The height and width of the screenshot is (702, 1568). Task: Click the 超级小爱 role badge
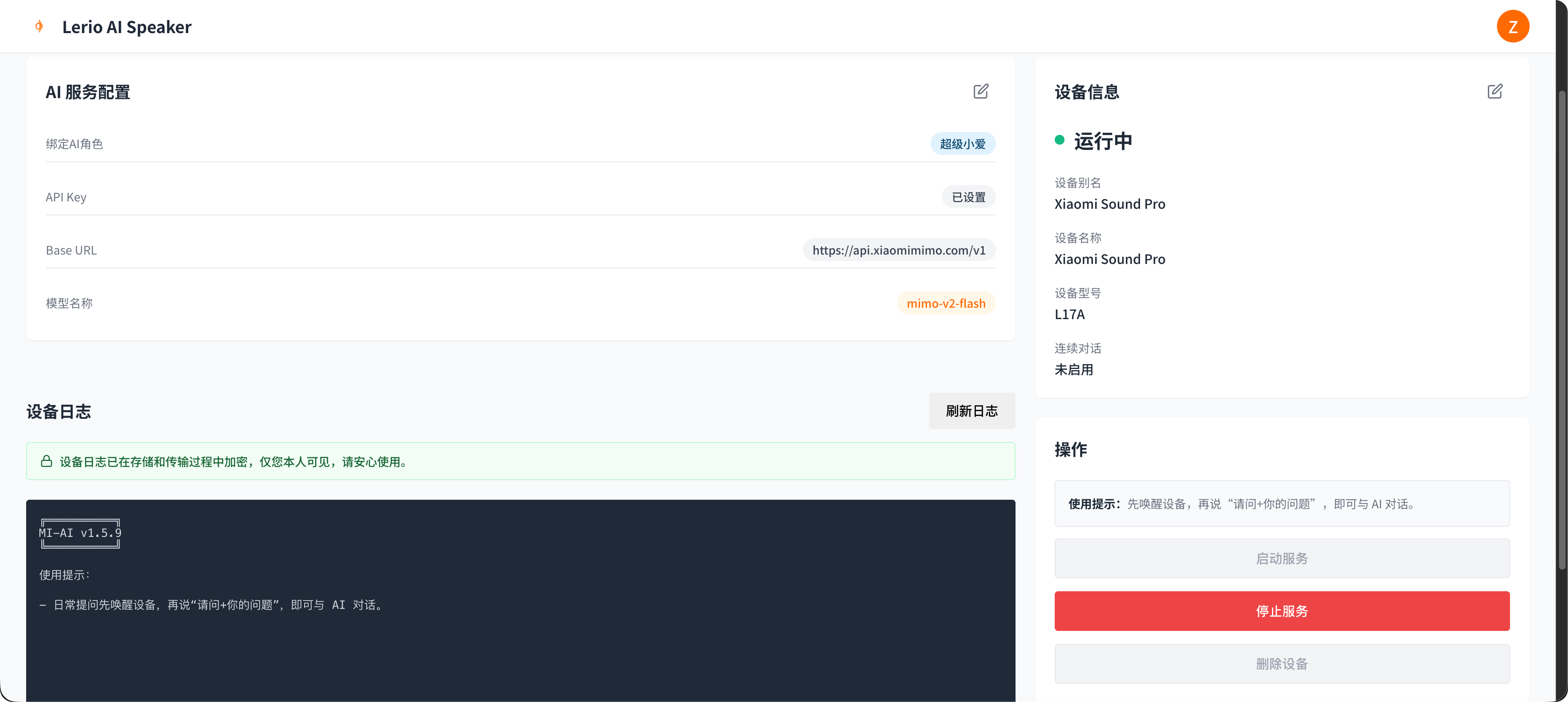pyautogui.click(x=962, y=143)
